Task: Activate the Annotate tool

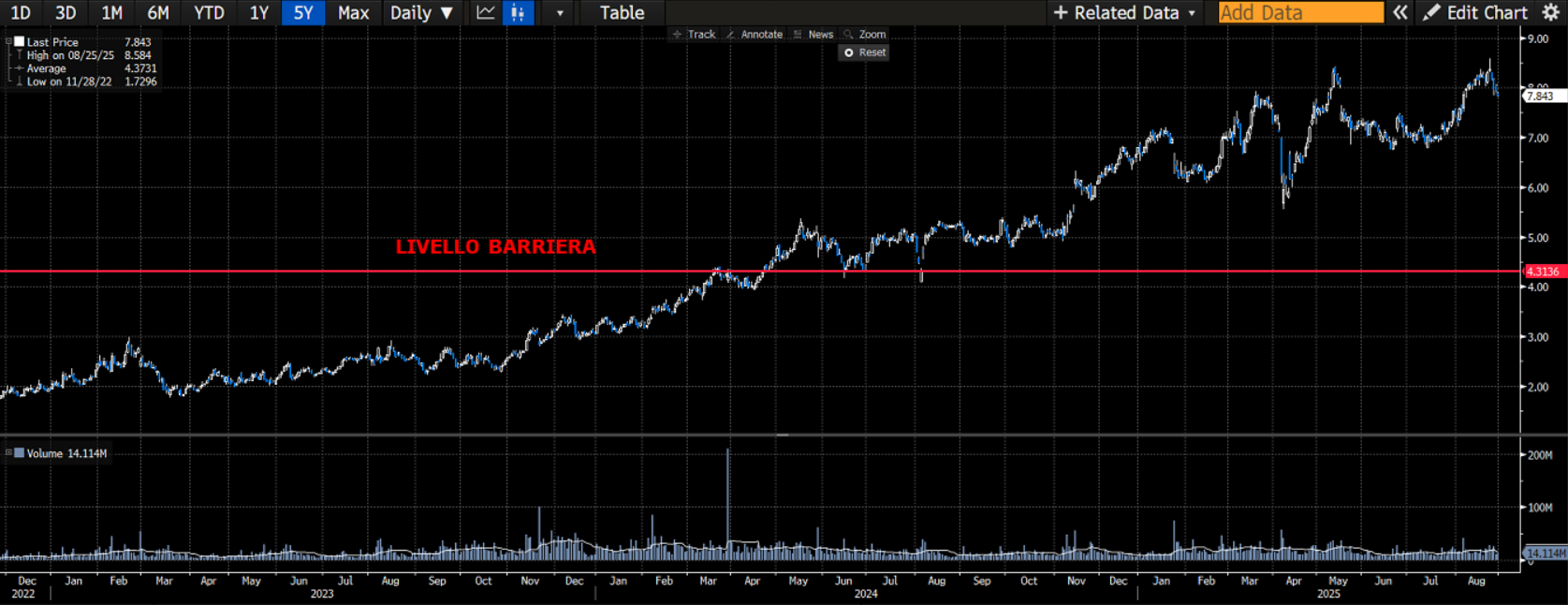Action: tap(754, 35)
